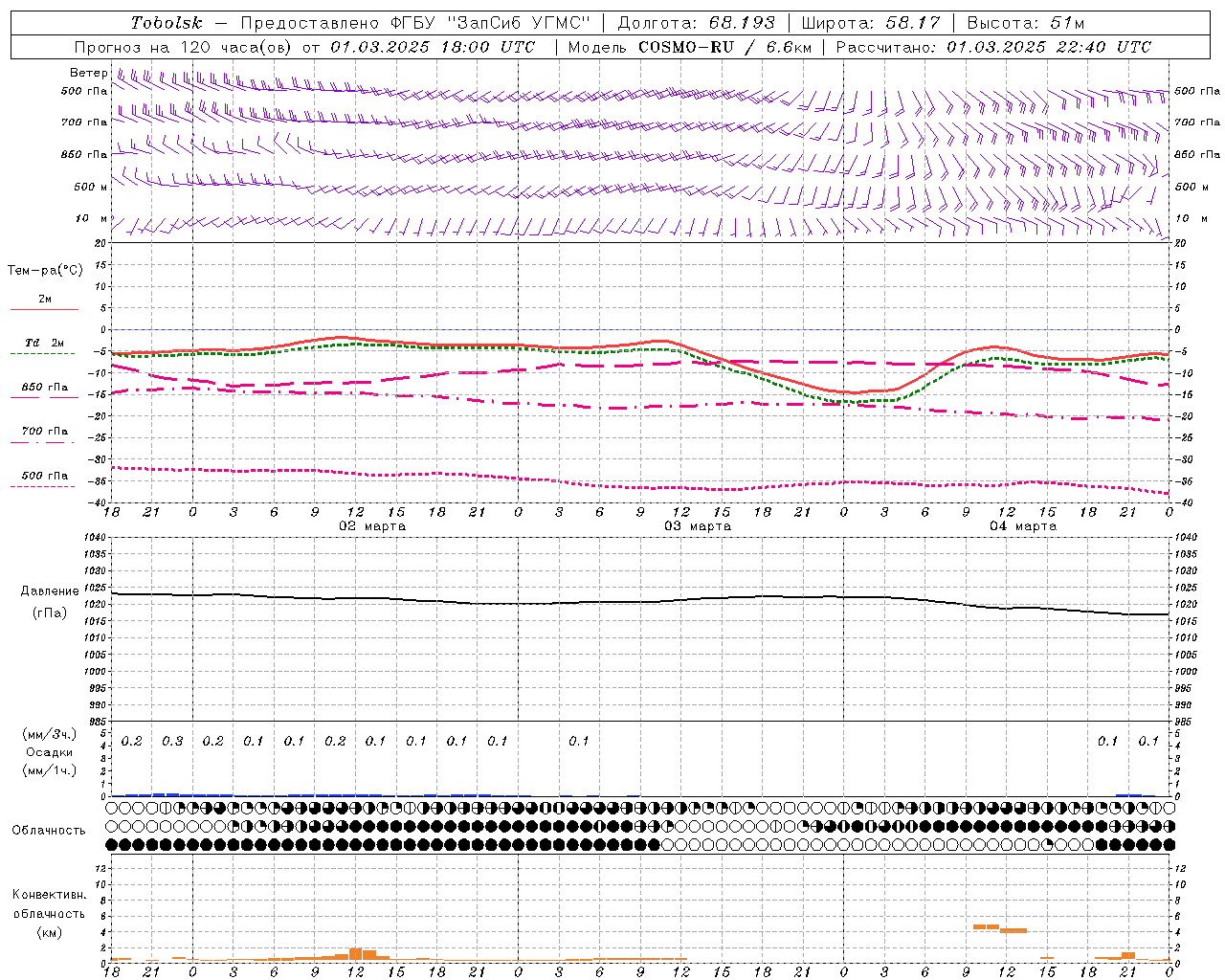Click the 'Td 2м' dew point legend entry

pos(44,343)
